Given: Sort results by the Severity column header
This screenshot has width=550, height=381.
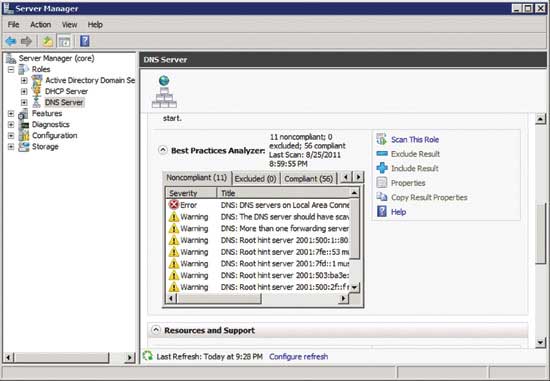Looking at the screenshot, I should click(x=192, y=193).
